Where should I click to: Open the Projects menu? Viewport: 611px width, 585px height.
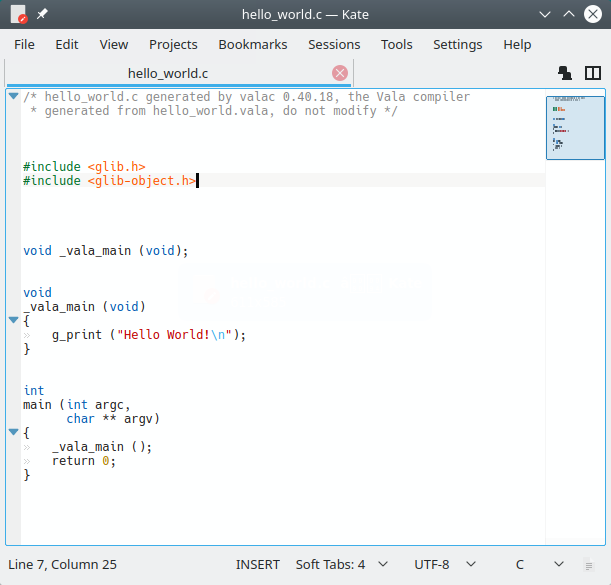173,44
